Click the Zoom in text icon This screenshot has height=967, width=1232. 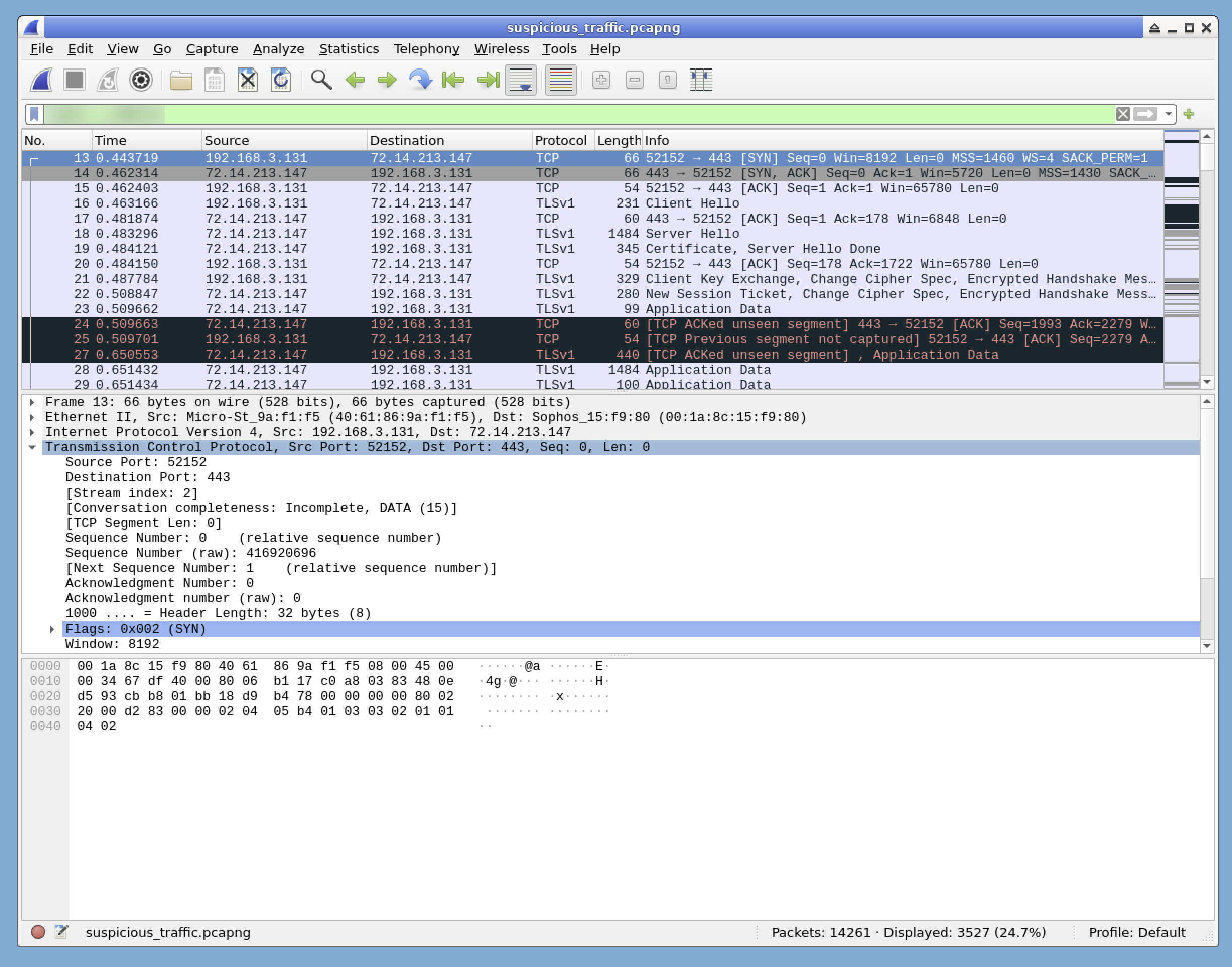coord(601,80)
